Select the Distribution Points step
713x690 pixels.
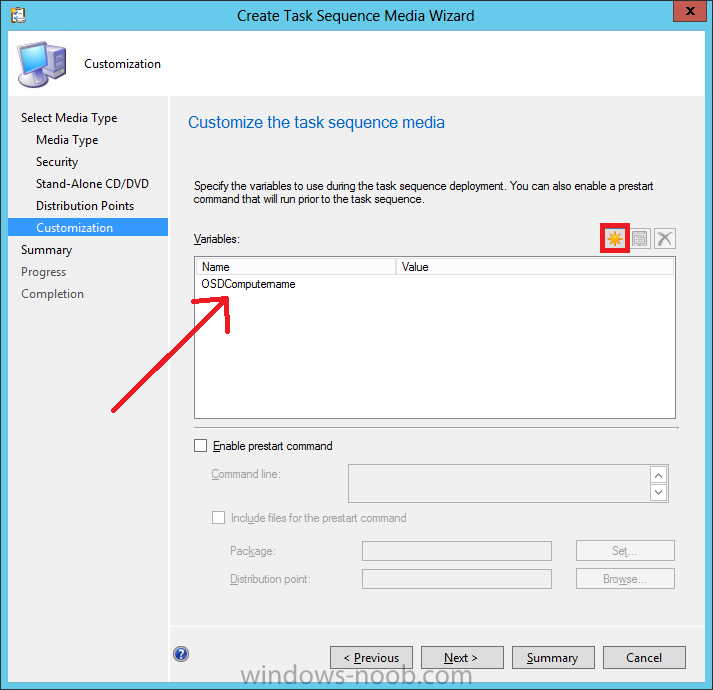[85, 206]
